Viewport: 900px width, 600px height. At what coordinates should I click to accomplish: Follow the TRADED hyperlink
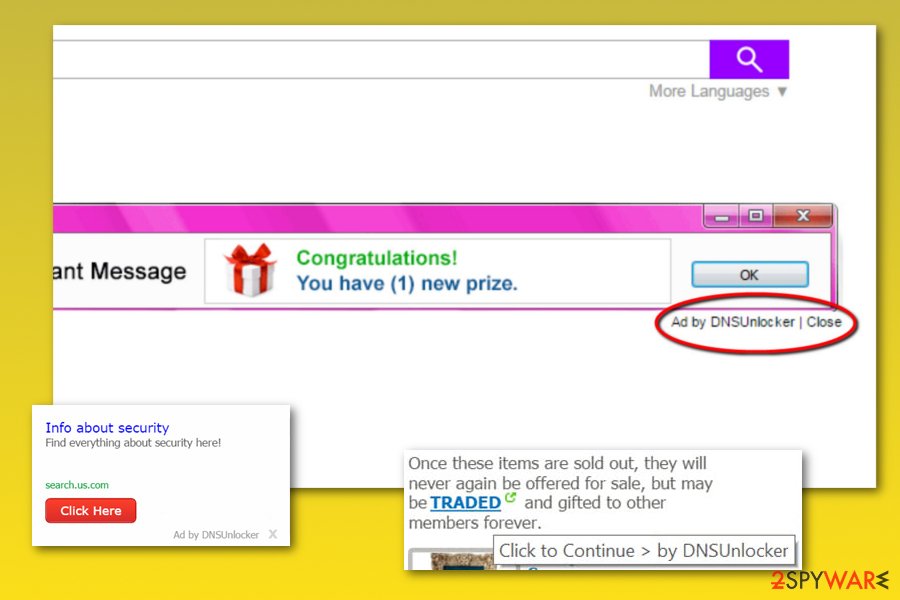(x=465, y=503)
